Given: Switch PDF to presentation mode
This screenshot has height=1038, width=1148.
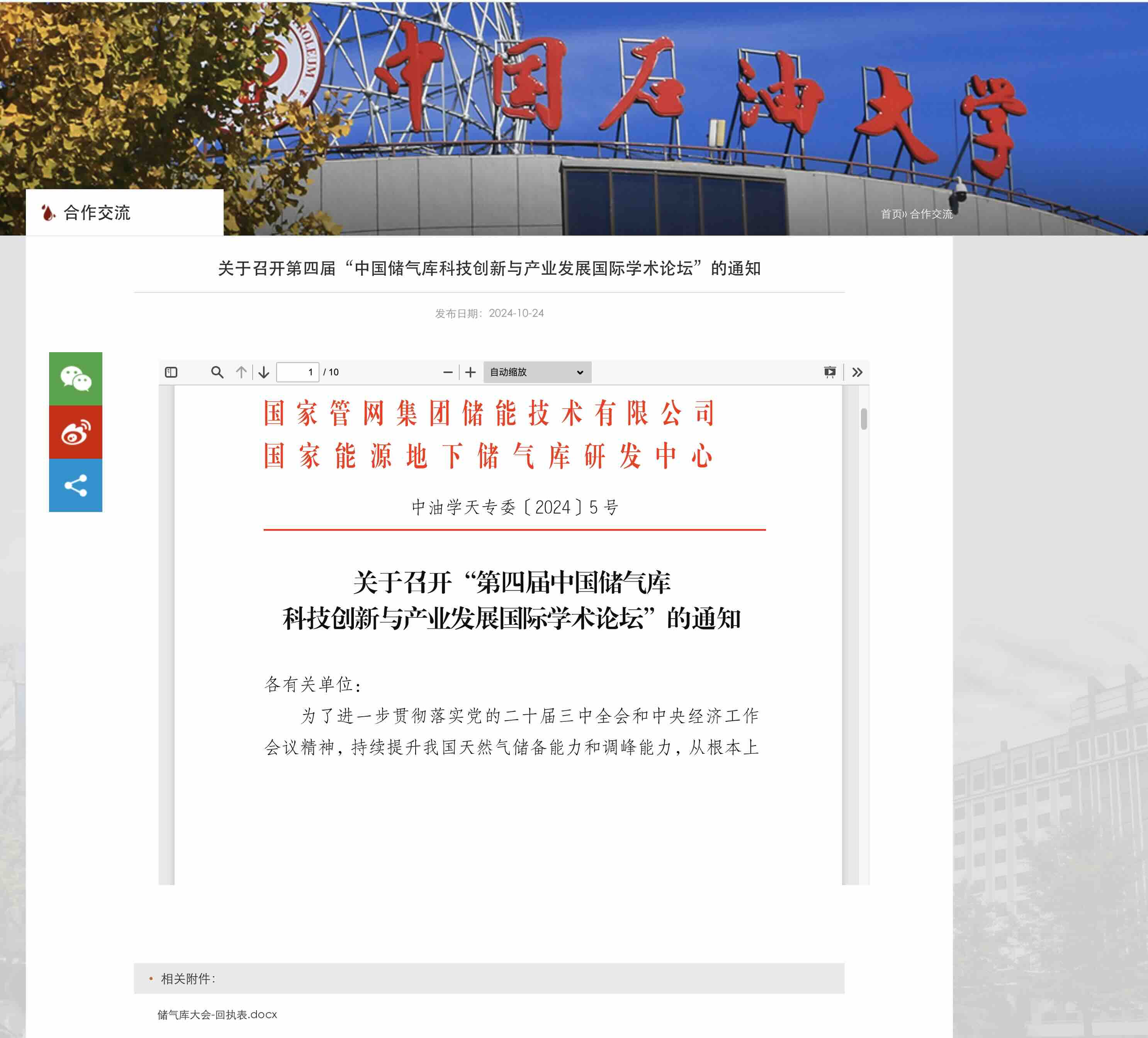Looking at the screenshot, I should [830, 372].
